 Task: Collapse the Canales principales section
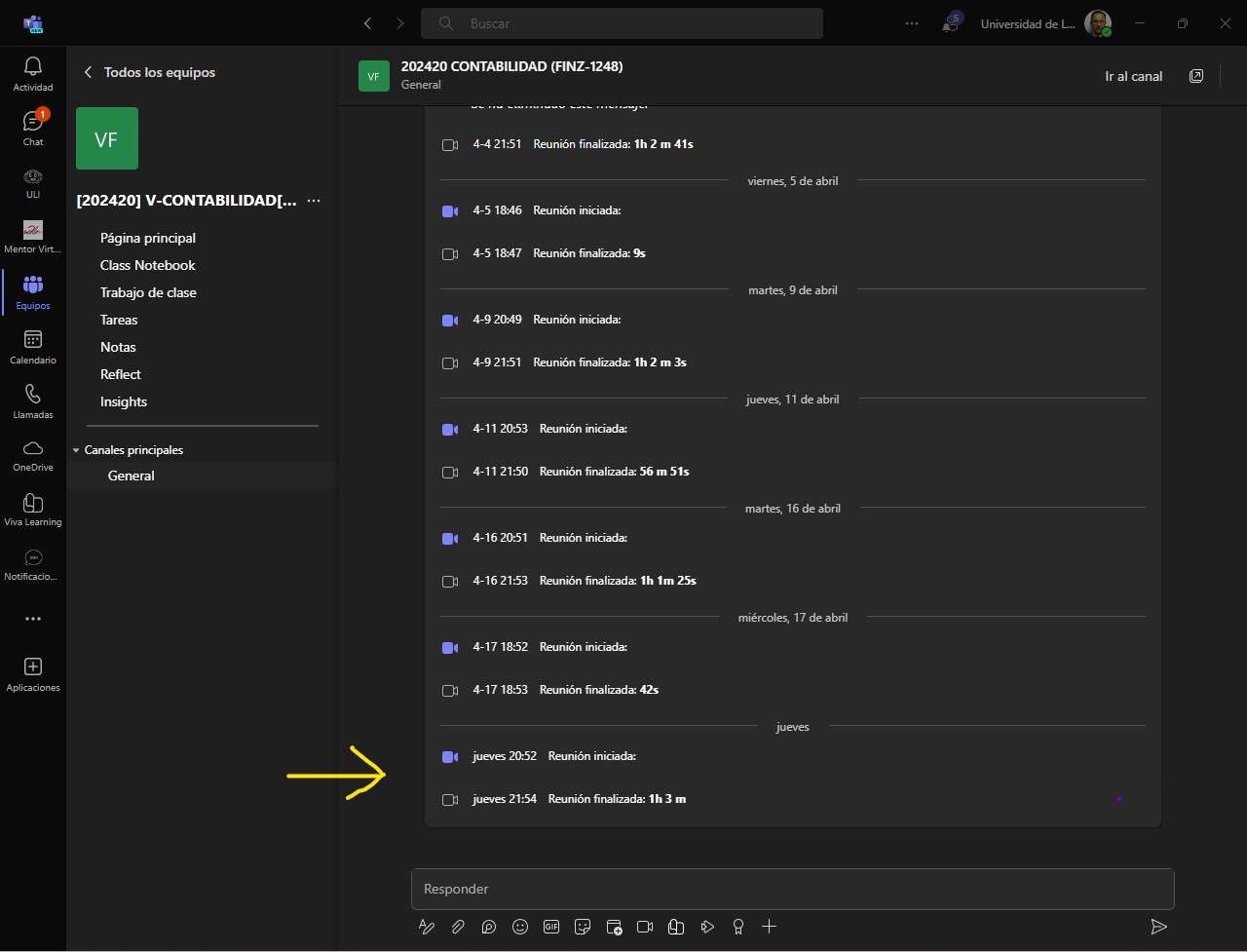(76, 450)
